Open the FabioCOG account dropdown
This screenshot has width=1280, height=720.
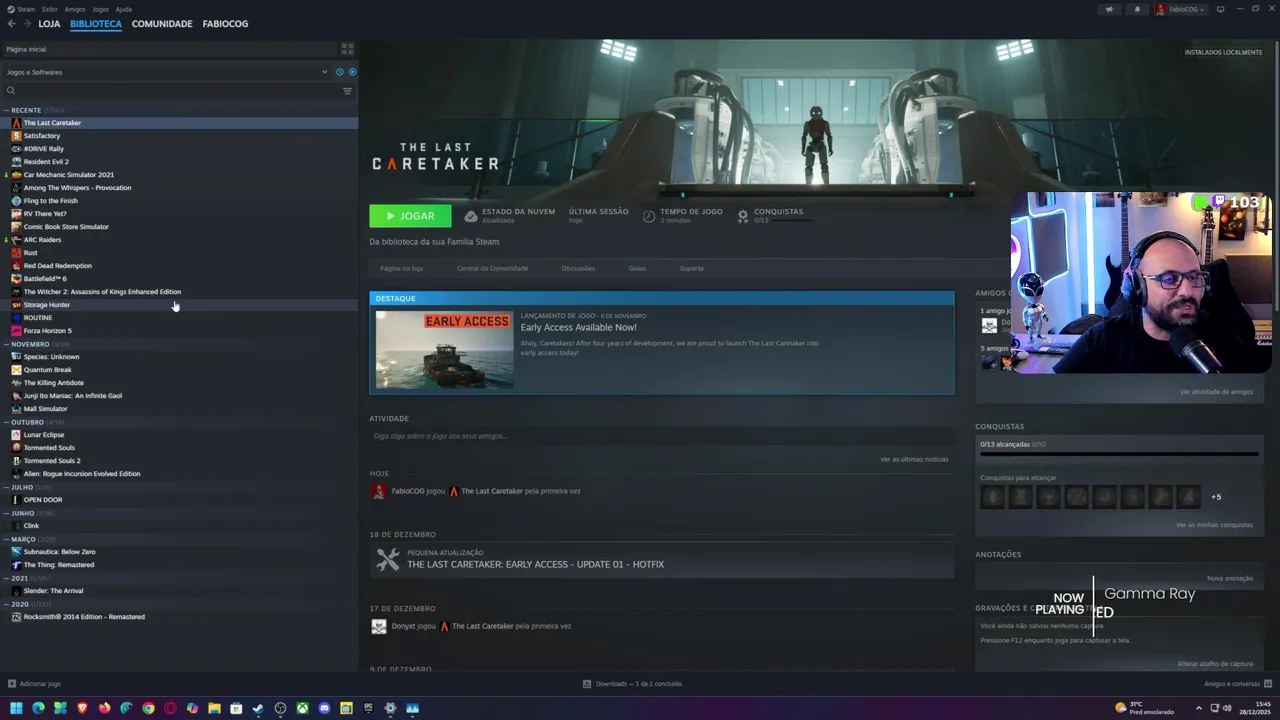click(1181, 9)
